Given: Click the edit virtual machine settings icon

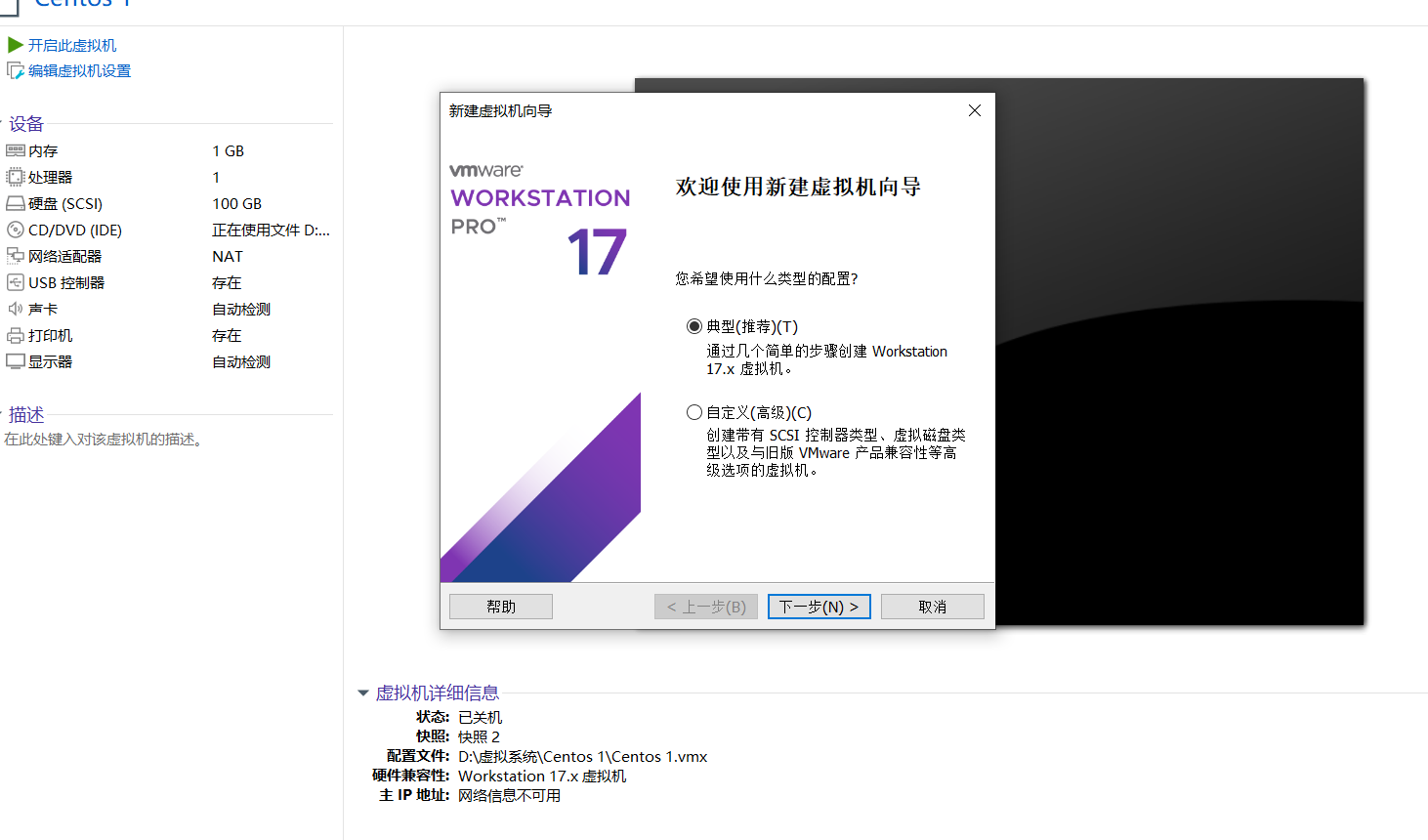Looking at the screenshot, I should [16, 70].
